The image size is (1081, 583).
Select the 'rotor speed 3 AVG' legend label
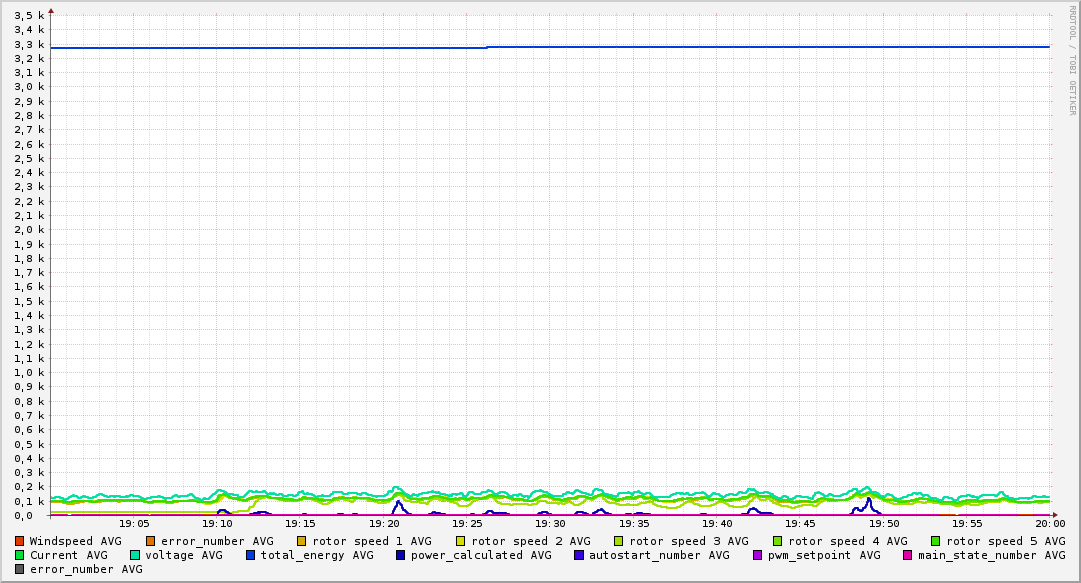pos(689,542)
